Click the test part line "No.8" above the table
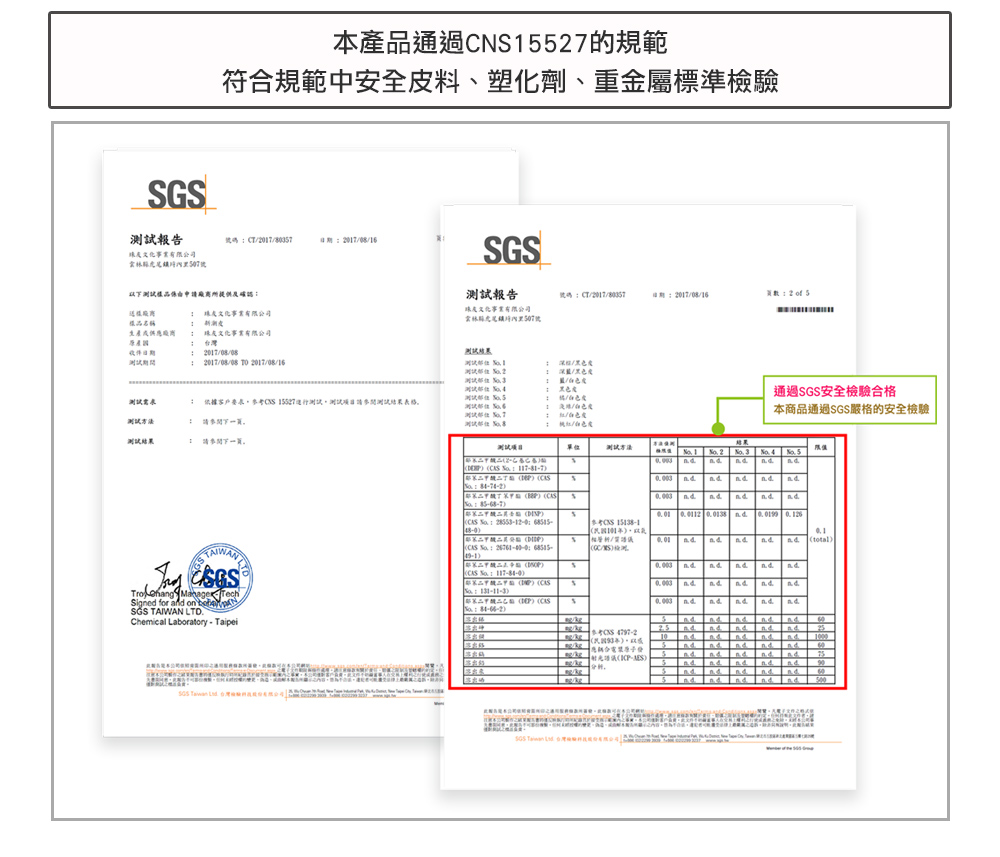The image size is (1000, 857). pos(529,424)
